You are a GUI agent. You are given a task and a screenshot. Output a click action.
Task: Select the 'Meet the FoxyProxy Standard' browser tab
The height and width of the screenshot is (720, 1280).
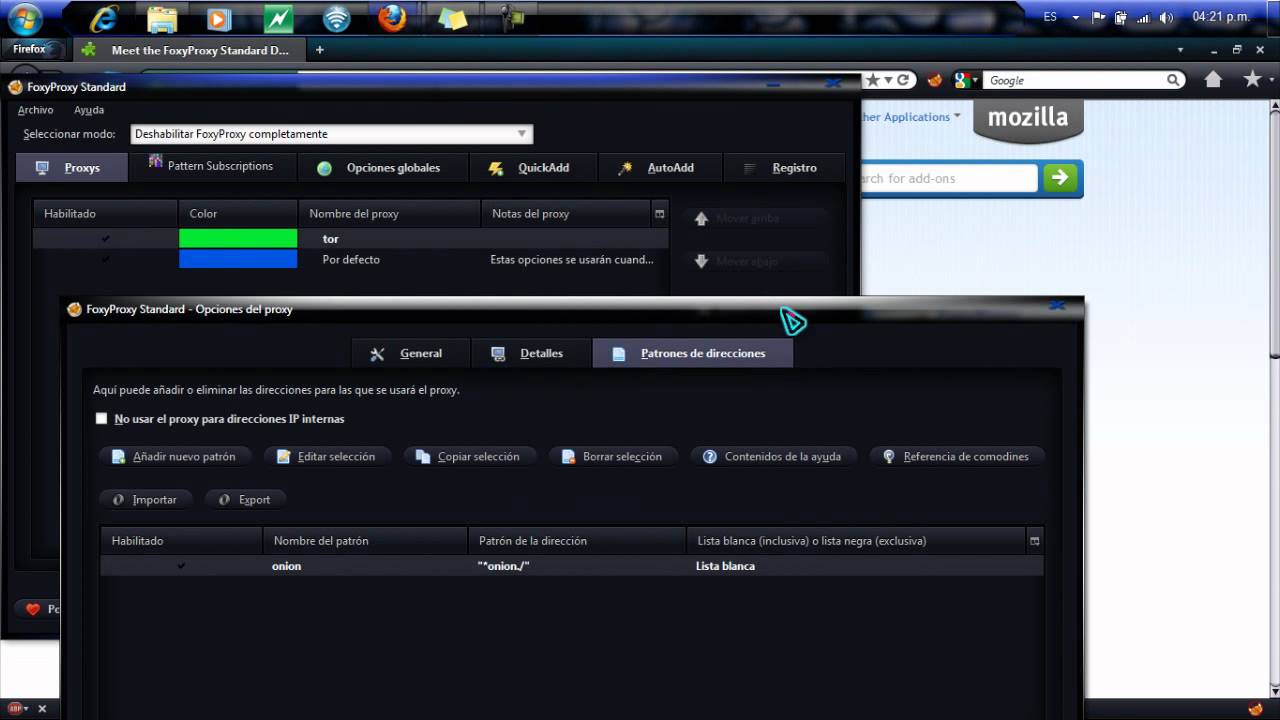click(188, 50)
